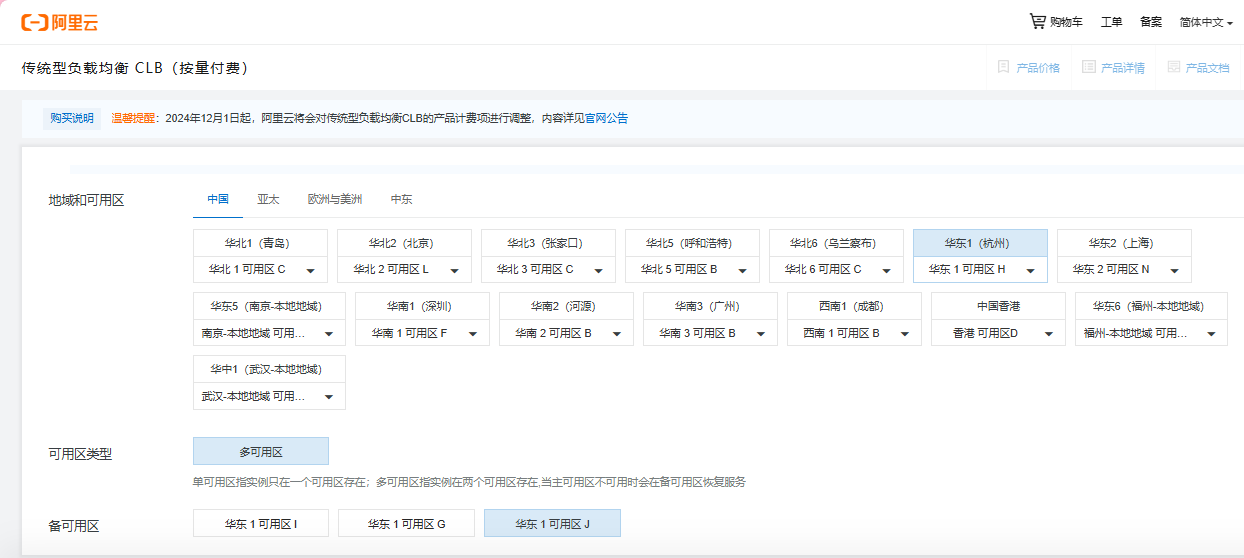
Task: Click the Alibaba Cloud logo
Action: point(59,22)
